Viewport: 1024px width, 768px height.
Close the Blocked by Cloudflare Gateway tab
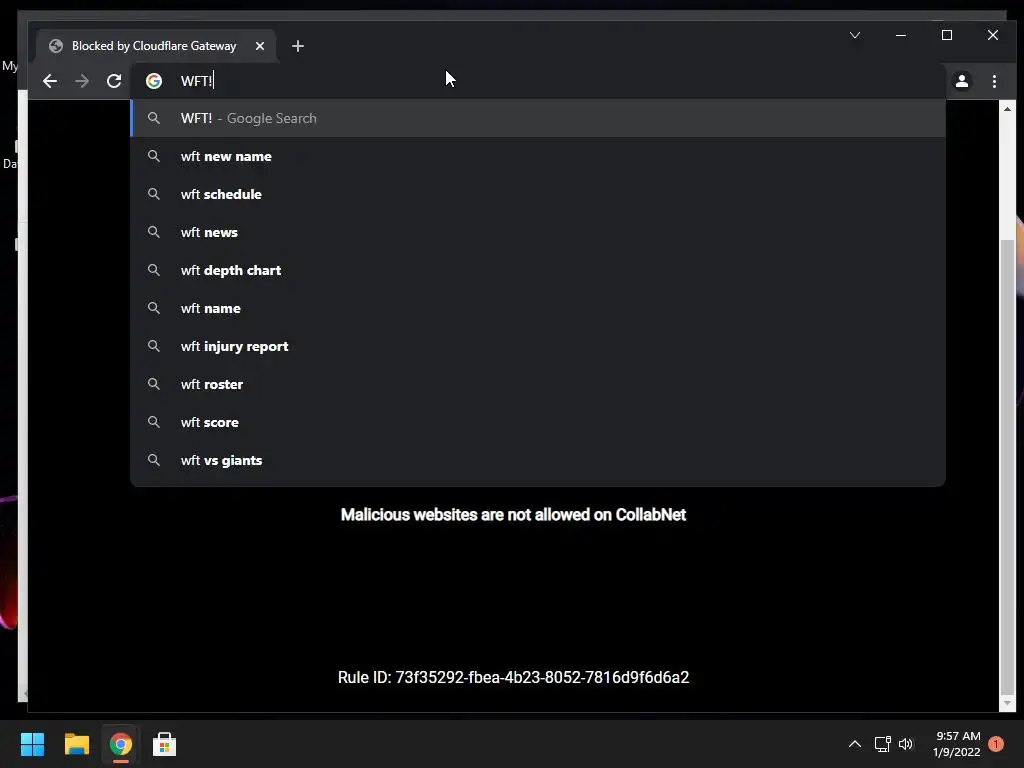[x=260, y=46]
